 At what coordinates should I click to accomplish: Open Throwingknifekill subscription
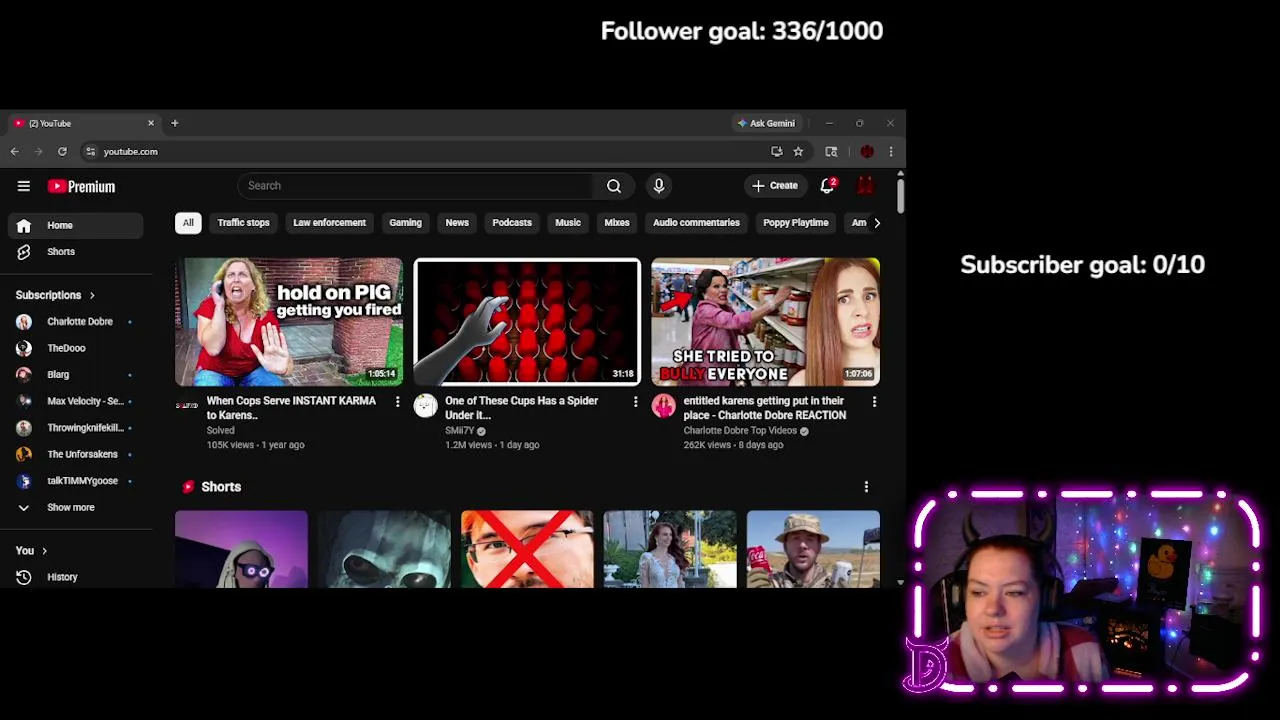pyautogui.click(x=75, y=428)
